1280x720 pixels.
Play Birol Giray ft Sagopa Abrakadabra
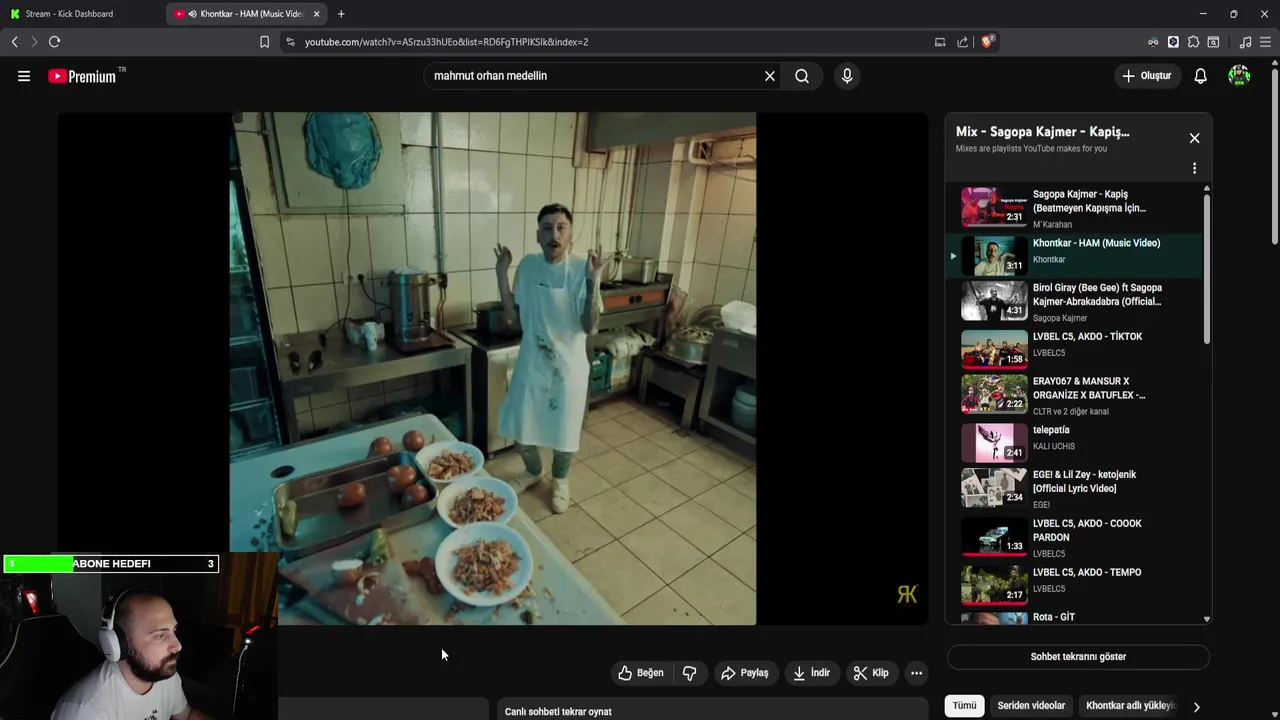[x=1075, y=301]
